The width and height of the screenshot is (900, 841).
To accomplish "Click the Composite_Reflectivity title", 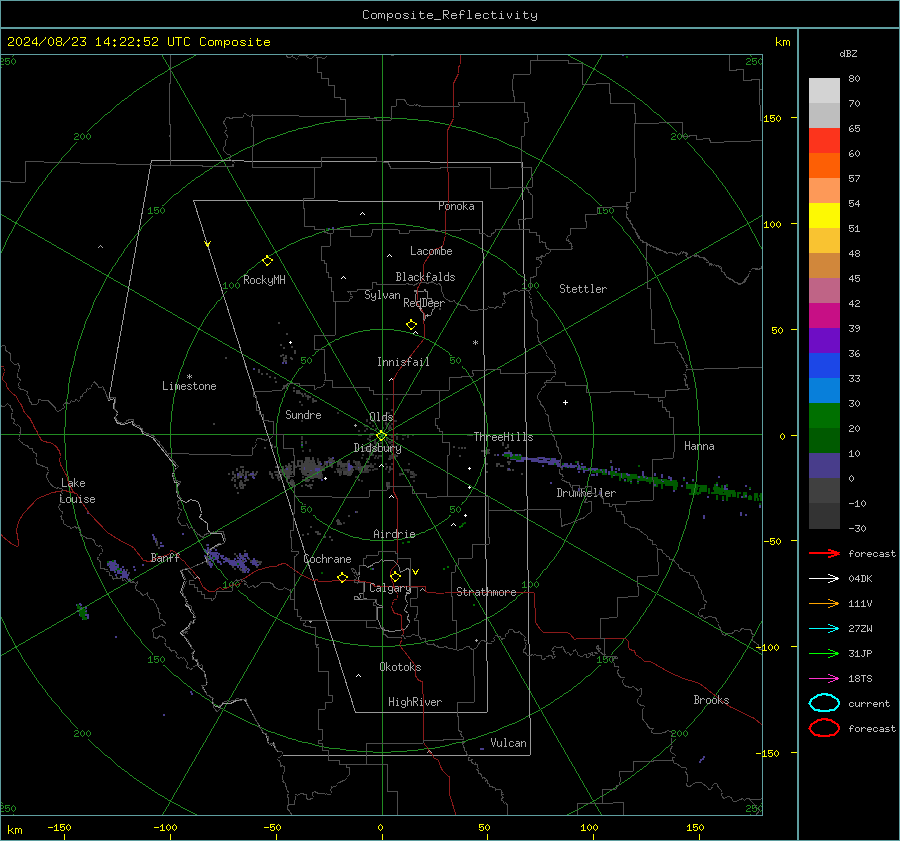I will click(449, 15).
